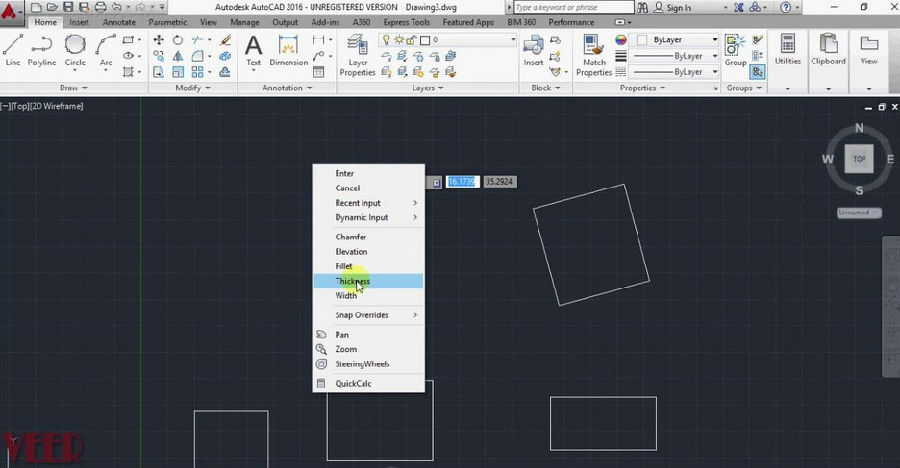The image size is (900, 468).
Task: Select the Ellipse draw tool
Action: [129, 56]
